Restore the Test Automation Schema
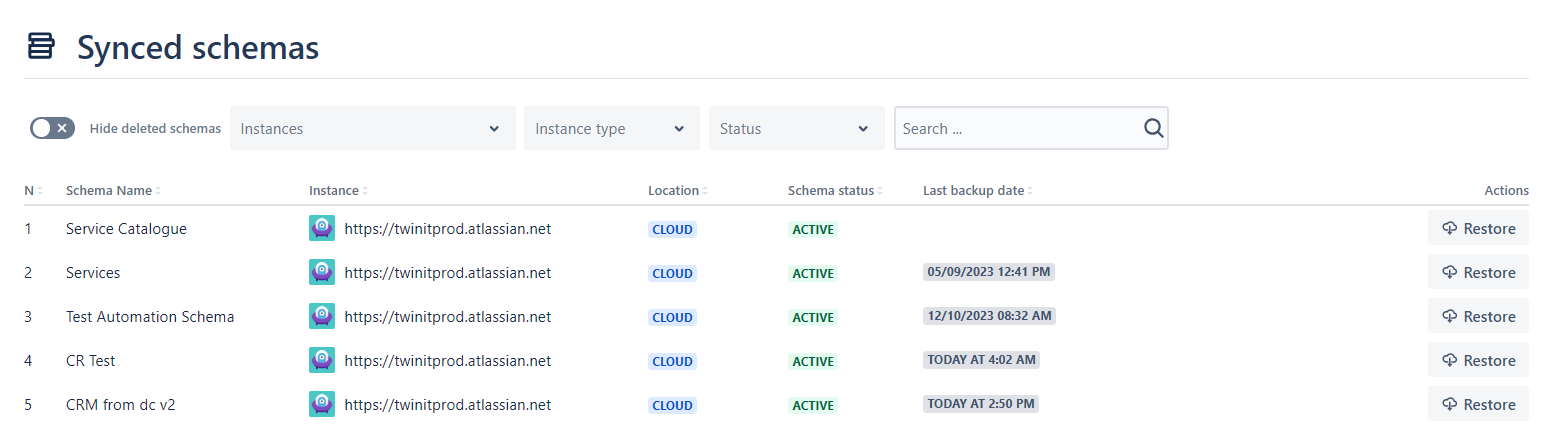 [1478, 316]
